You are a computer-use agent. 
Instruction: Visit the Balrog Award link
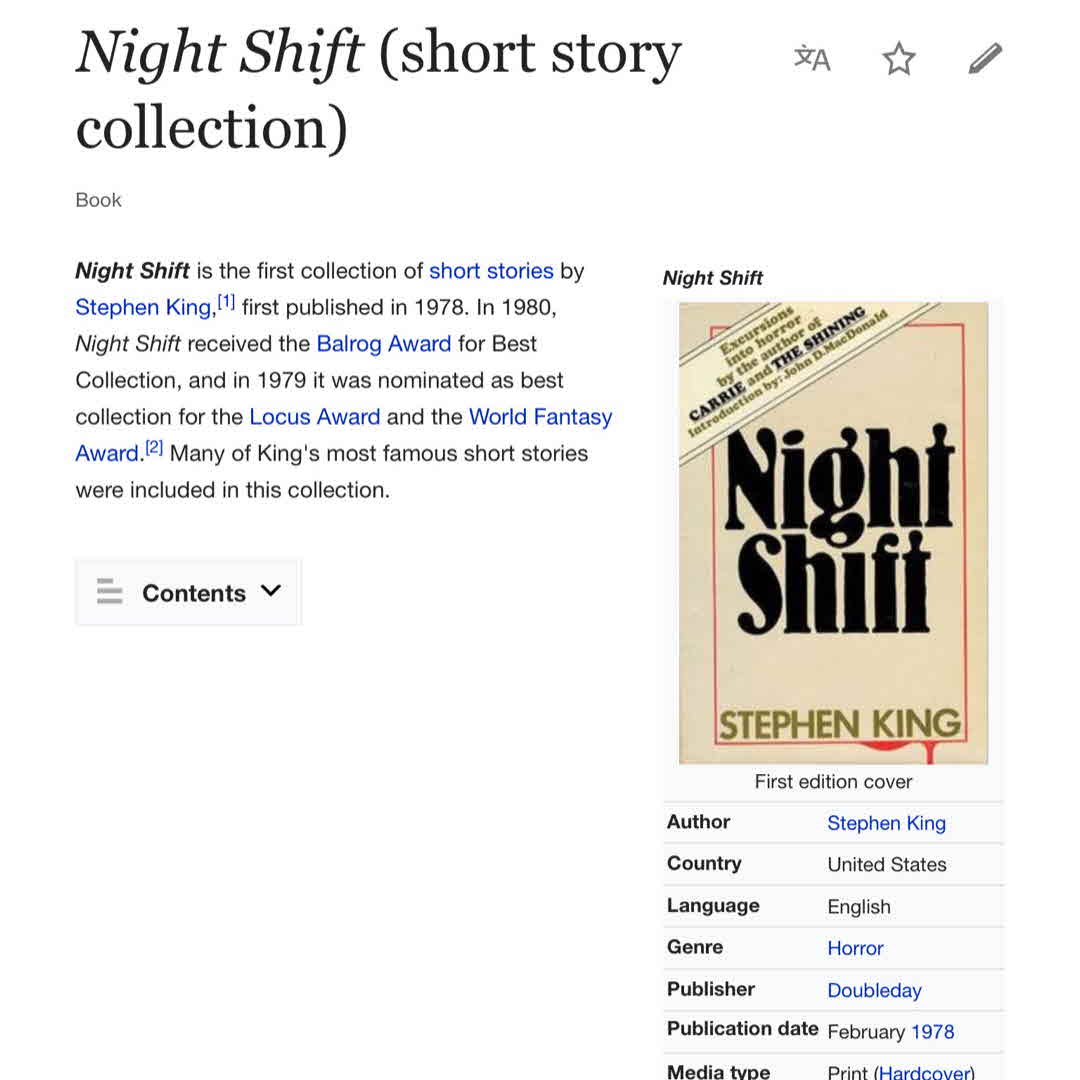click(384, 344)
